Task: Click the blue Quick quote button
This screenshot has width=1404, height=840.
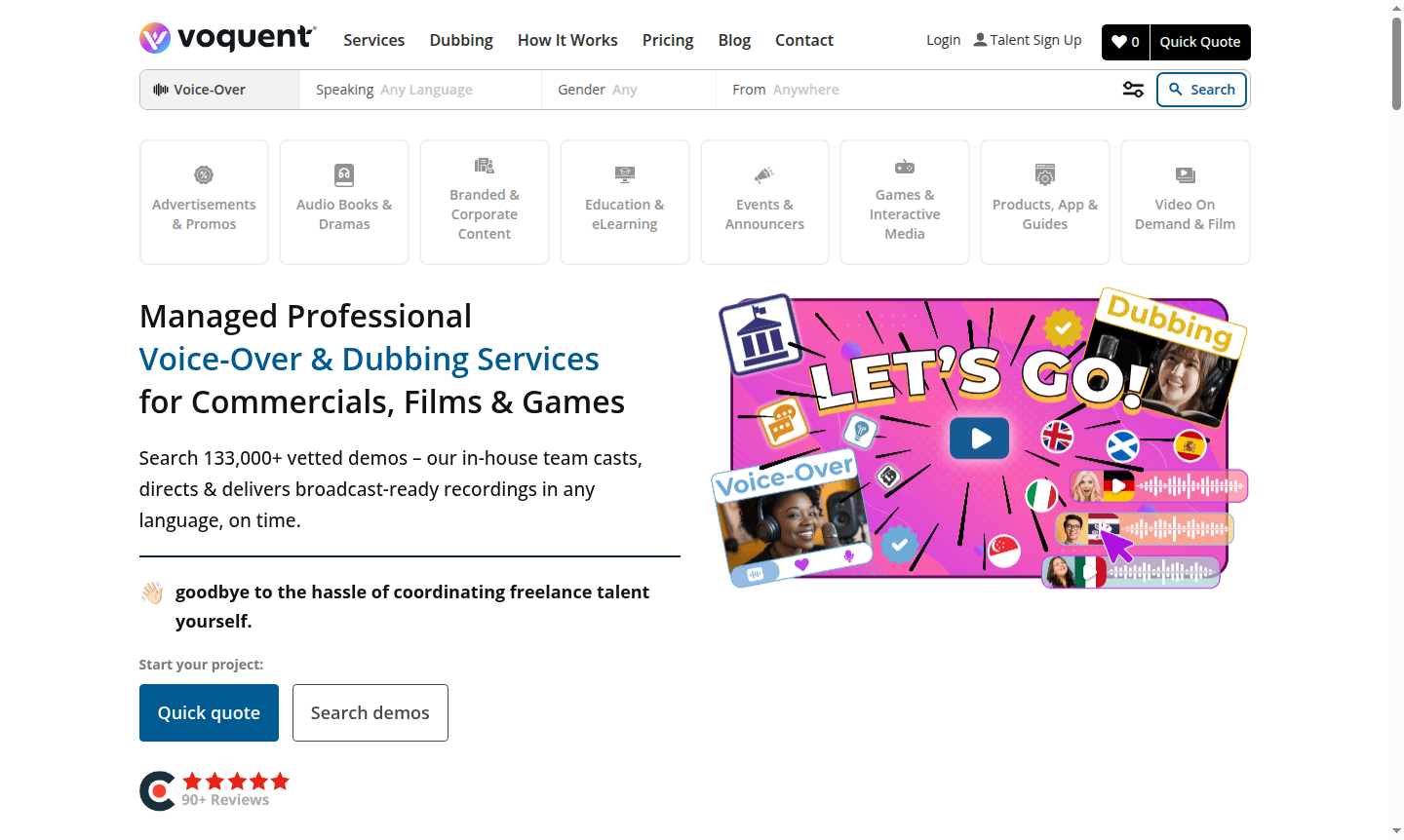Action: (209, 712)
